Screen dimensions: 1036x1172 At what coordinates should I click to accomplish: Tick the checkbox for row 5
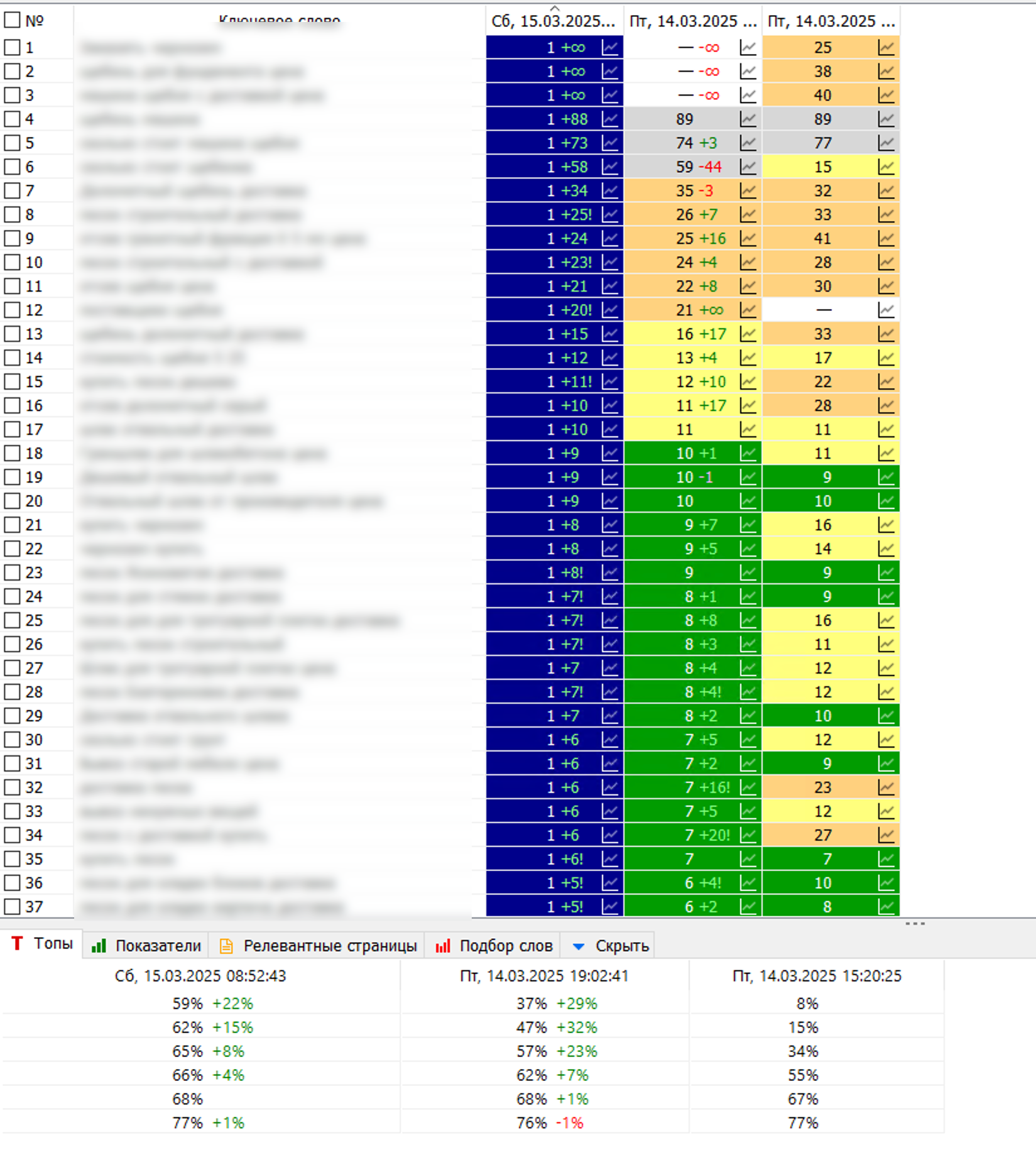(12, 143)
